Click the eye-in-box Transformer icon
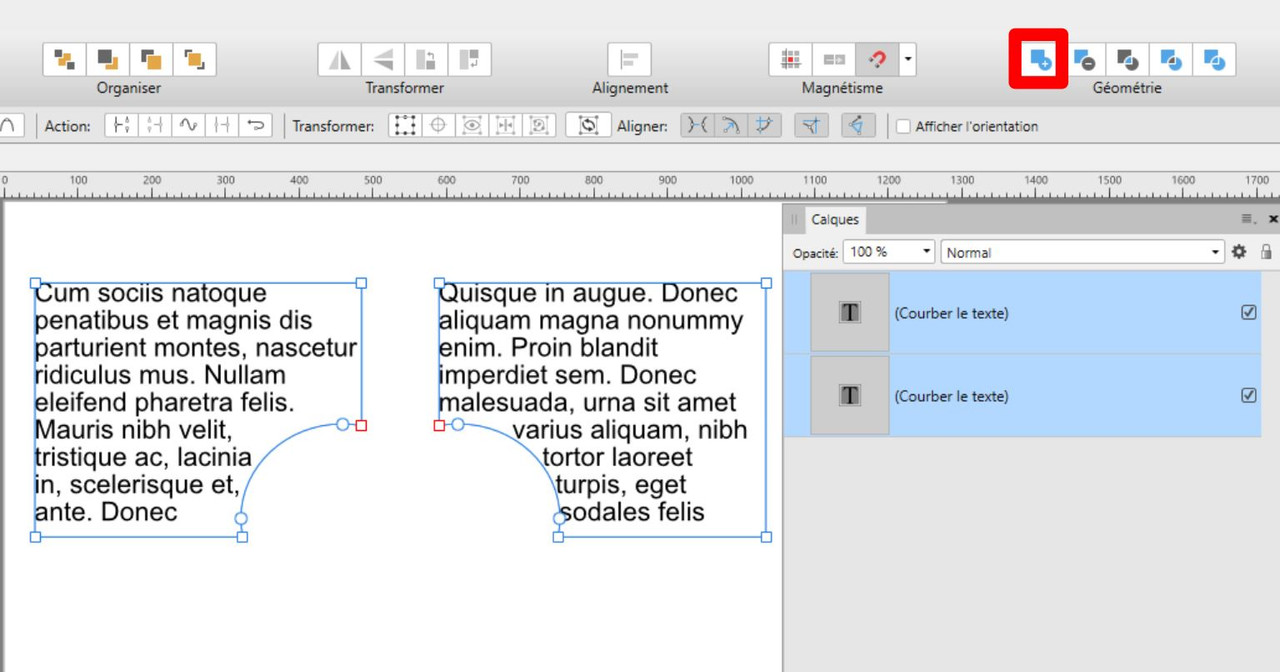The width and height of the screenshot is (1280, 672). 472,126
